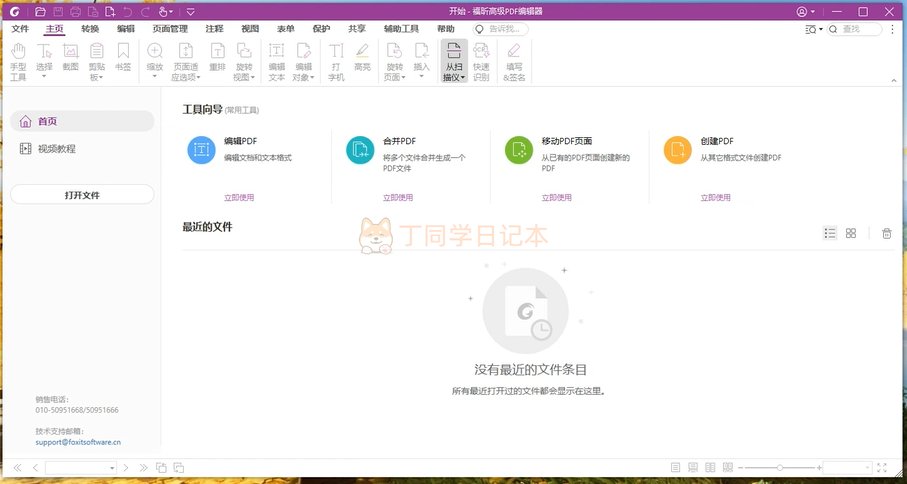This screenshot has width=907, height=484.
Task: Click the support@foxitsoftware.cn email link
Action: click(77, 441)
